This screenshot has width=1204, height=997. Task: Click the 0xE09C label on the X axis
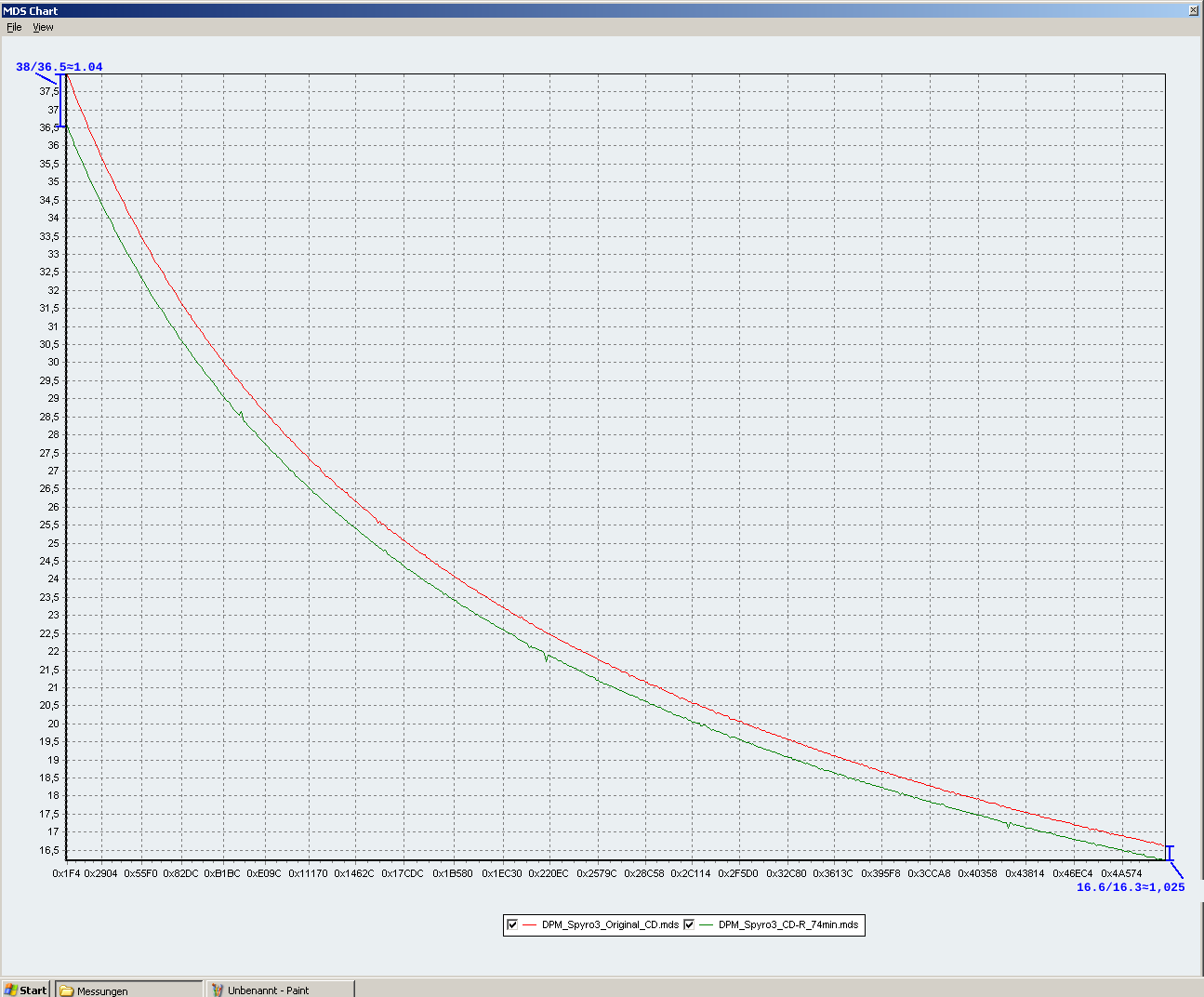tap(264, 873)
